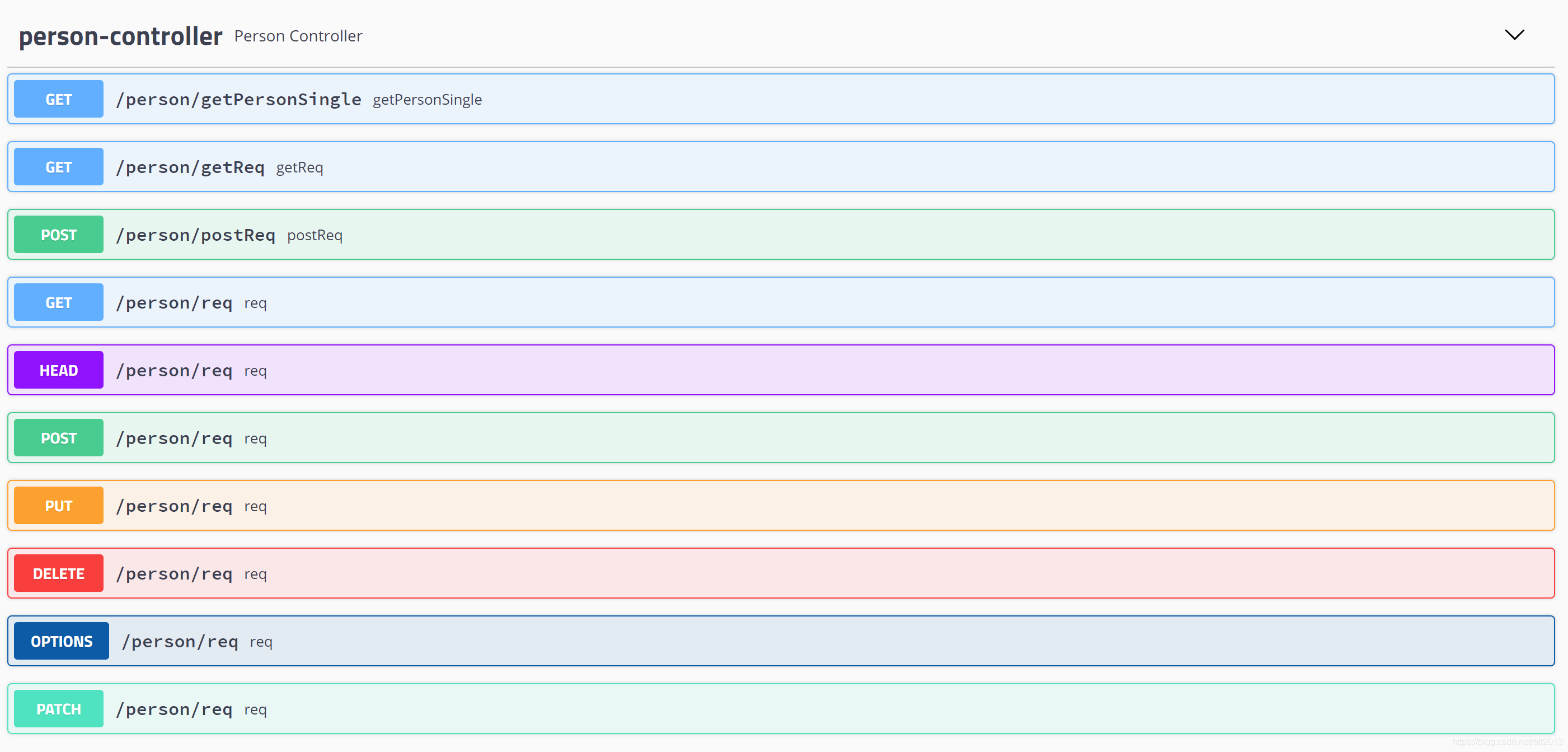Click the 'req' summary in GET row

256,303
